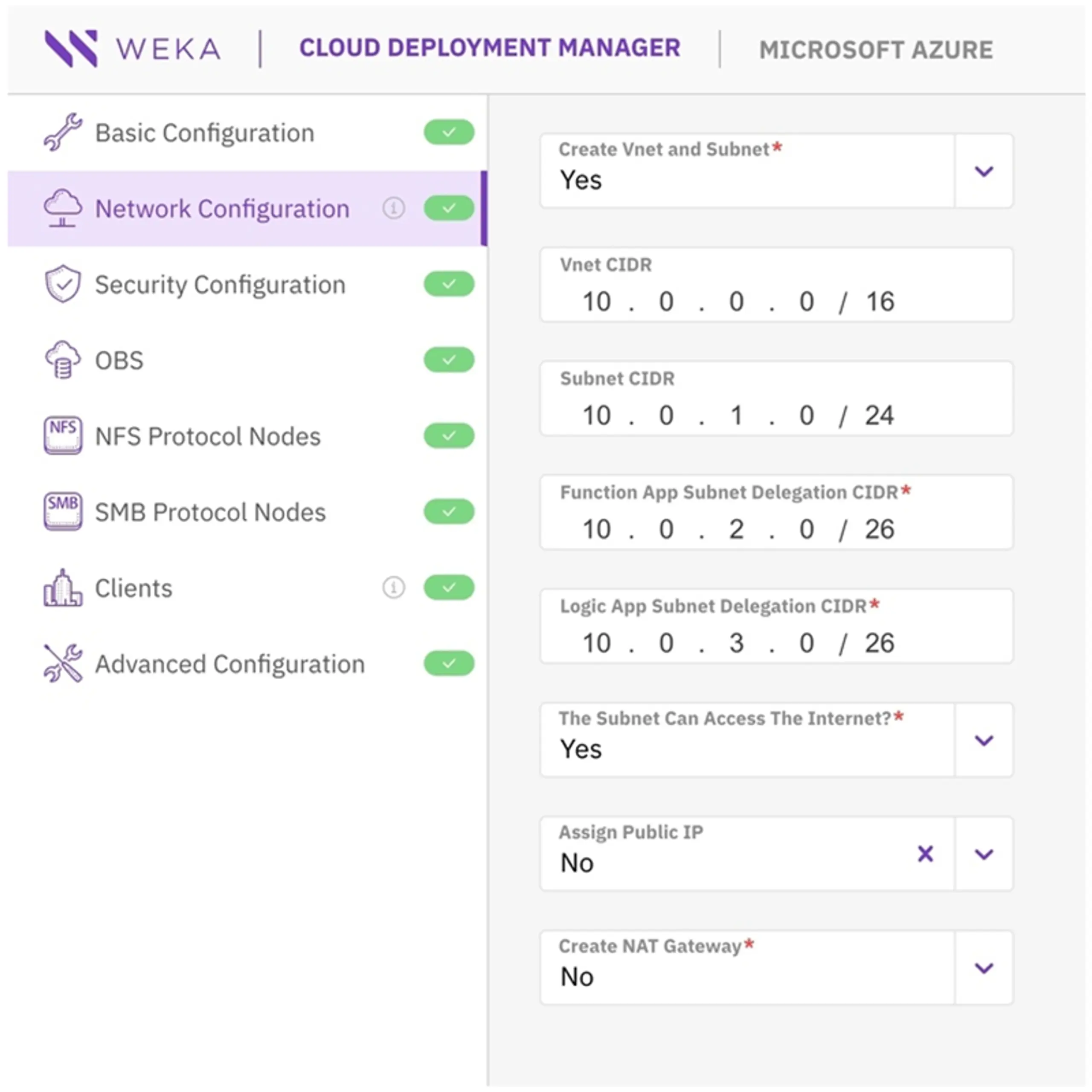The width and height of the screenshot is (1092, 1092).
Task: Click the info icon next to Clients
Action: 393,588
